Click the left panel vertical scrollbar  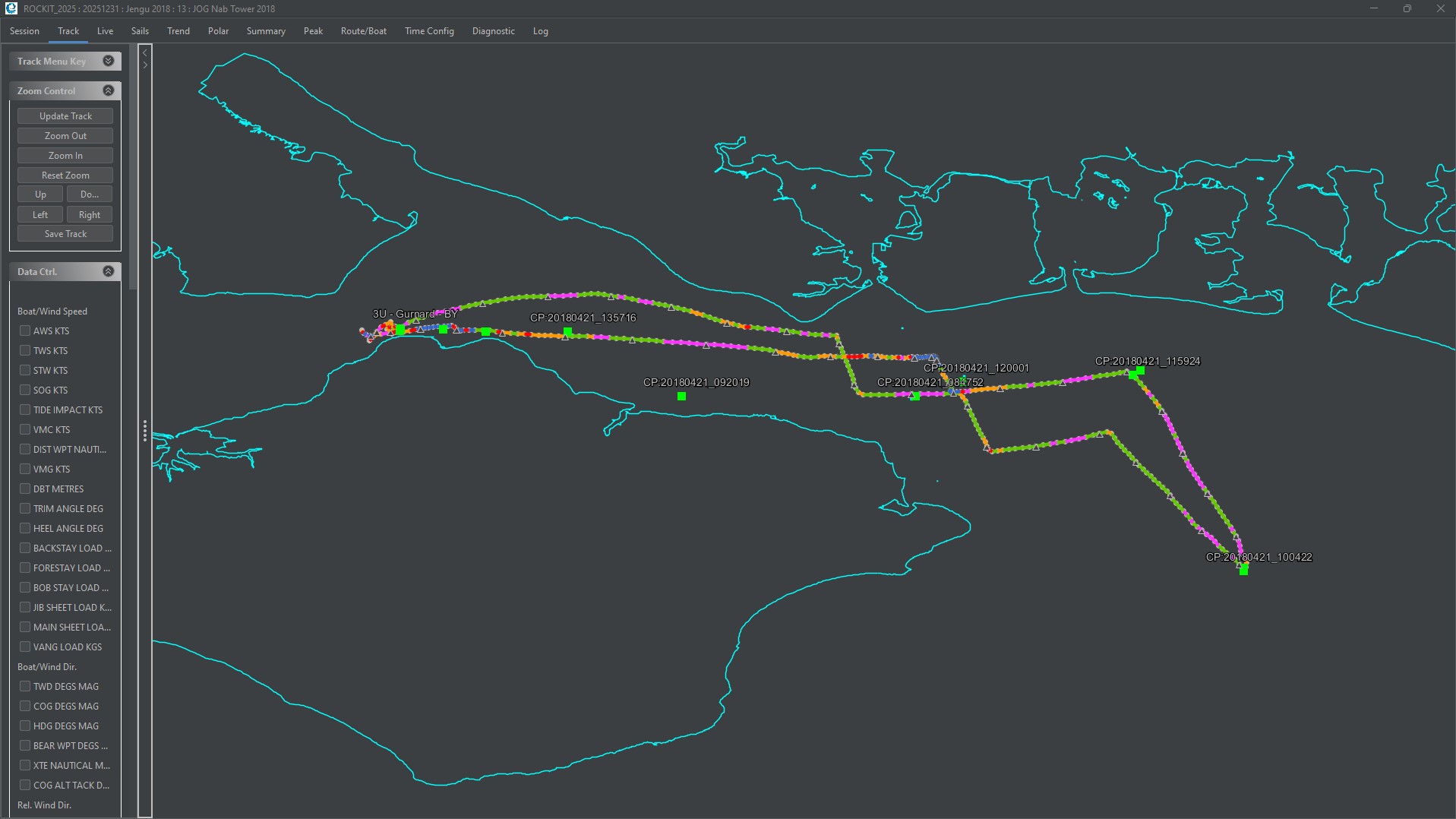[133, 167]
